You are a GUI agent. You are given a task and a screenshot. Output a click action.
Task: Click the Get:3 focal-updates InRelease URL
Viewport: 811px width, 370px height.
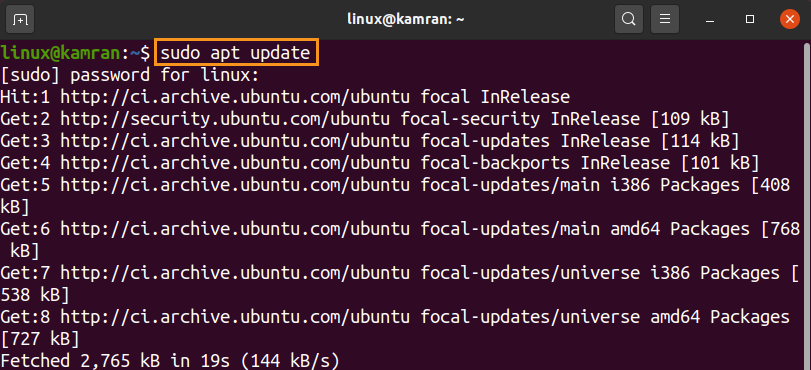click(x=235, y=141)
